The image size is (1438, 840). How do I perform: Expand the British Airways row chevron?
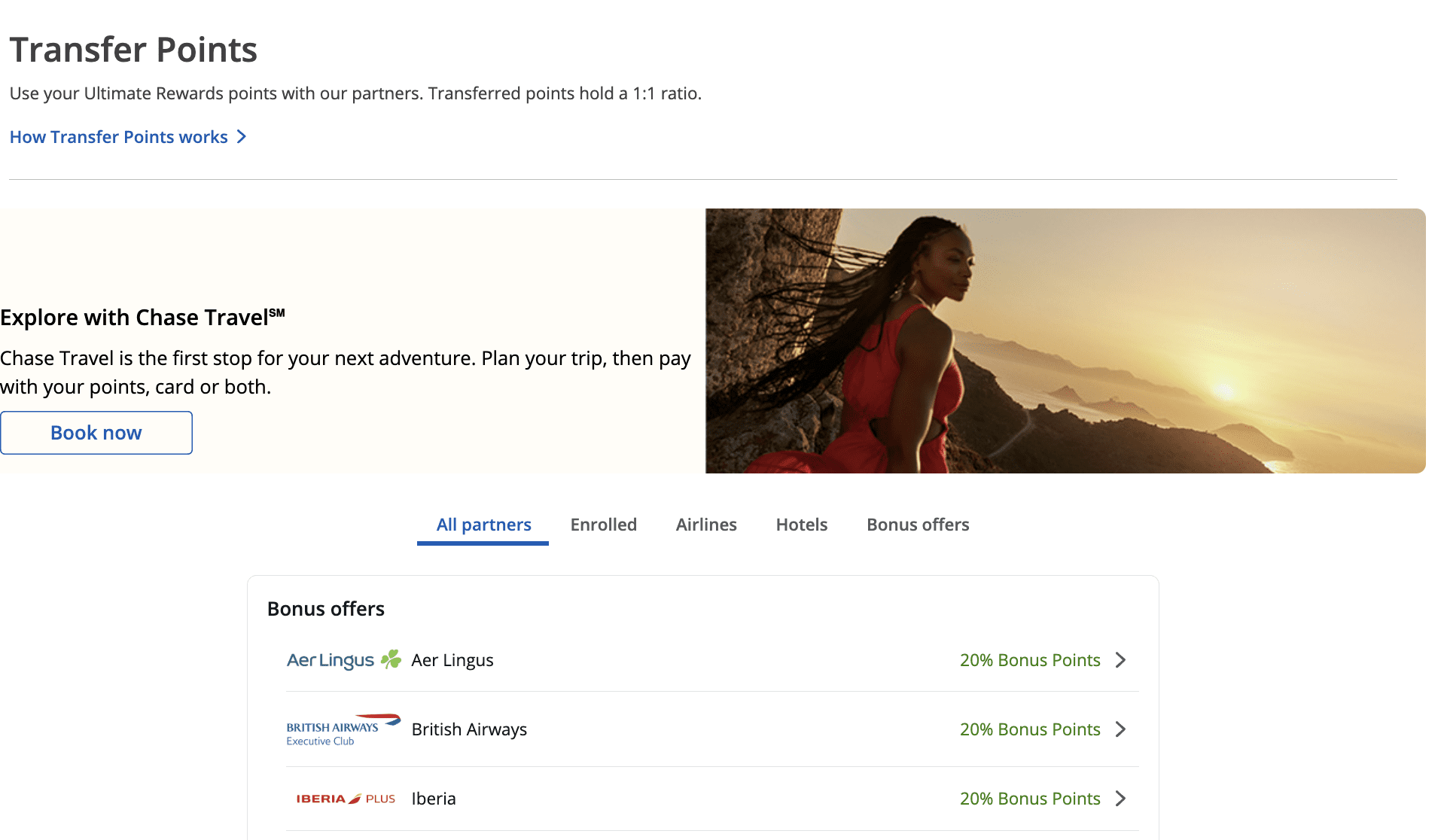click(1121, 729)
